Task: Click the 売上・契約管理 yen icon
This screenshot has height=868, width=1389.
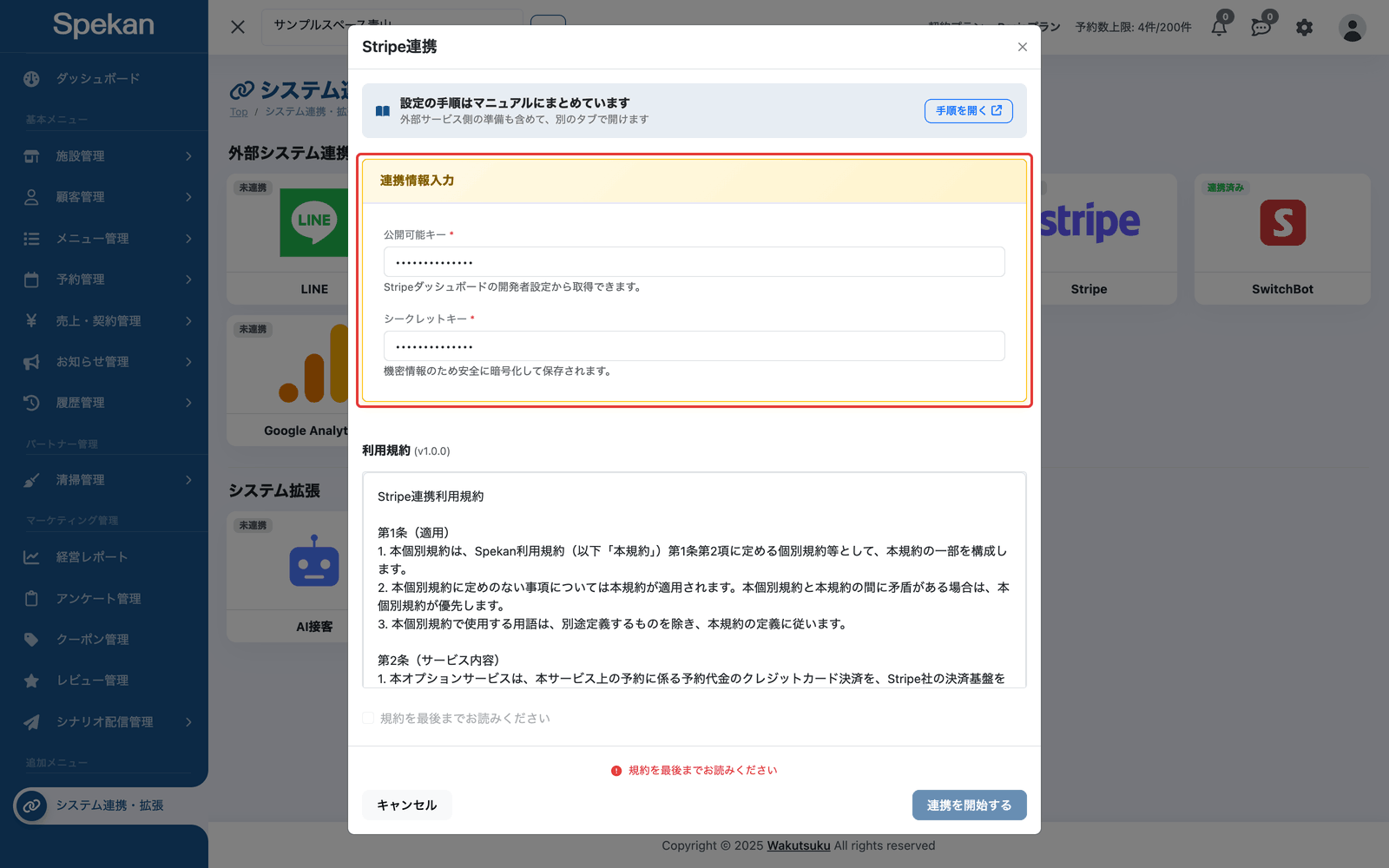Action: click(31, 320)
